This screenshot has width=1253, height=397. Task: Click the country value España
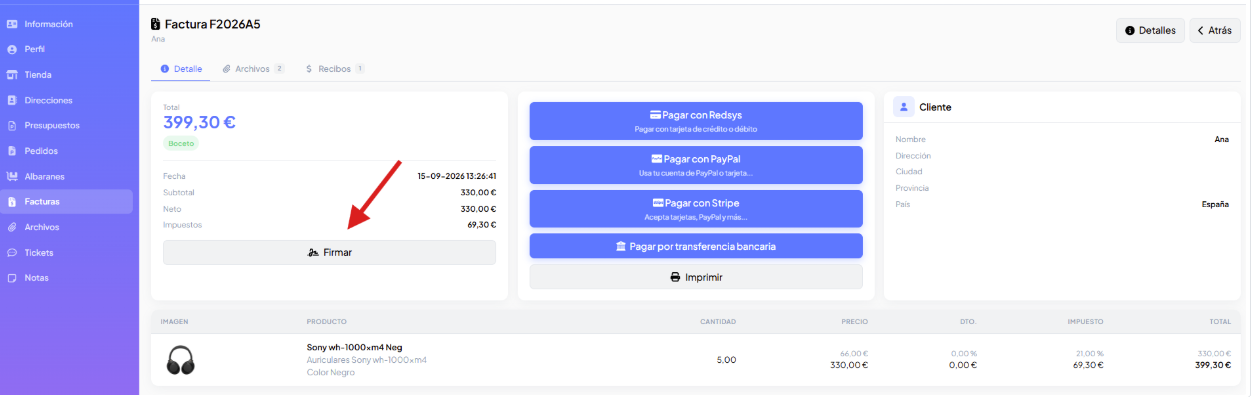1215,204
